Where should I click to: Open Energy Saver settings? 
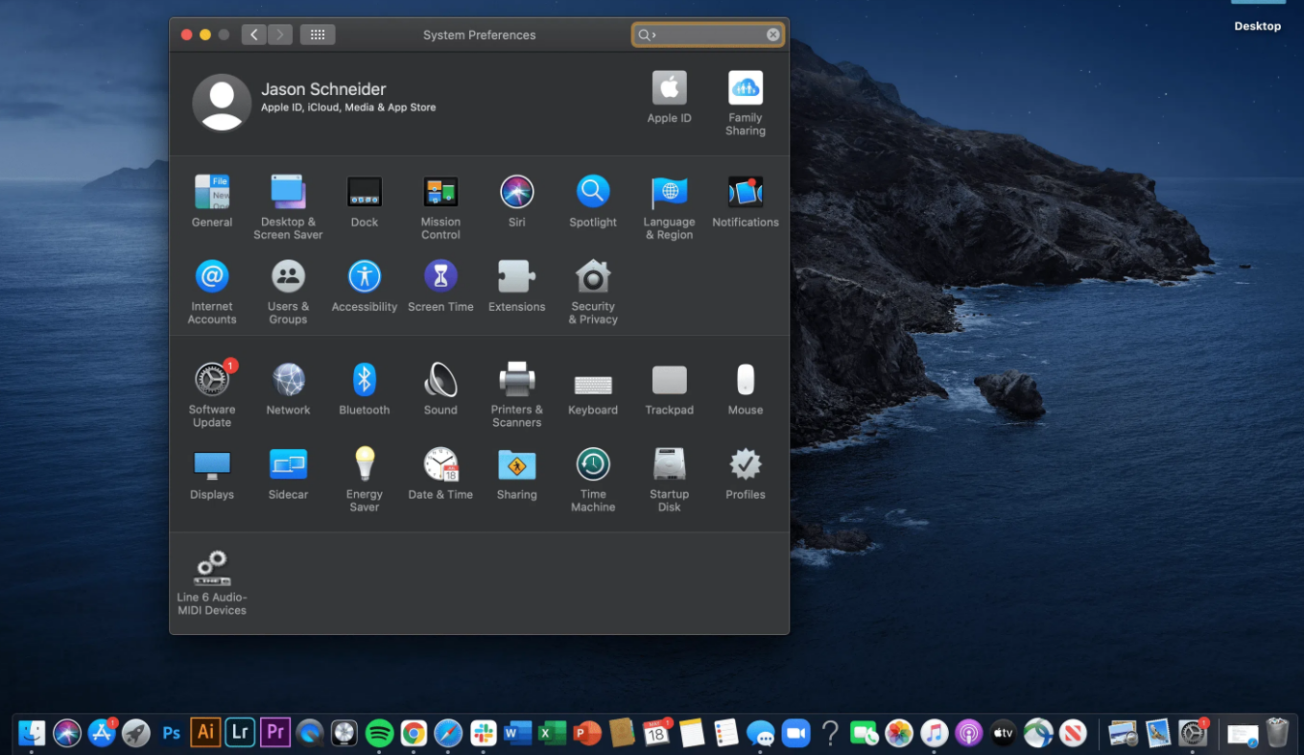[x=364, y=465]
